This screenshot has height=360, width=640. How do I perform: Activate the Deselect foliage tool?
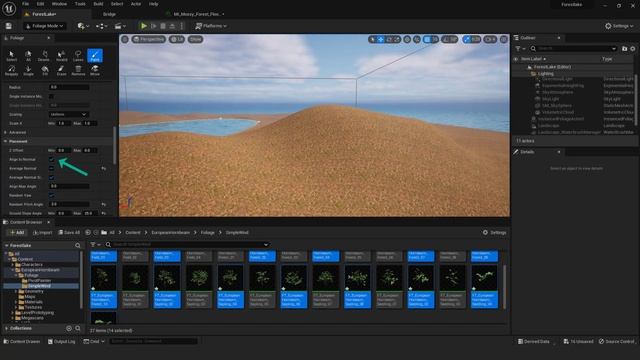[x=44, y=56]
